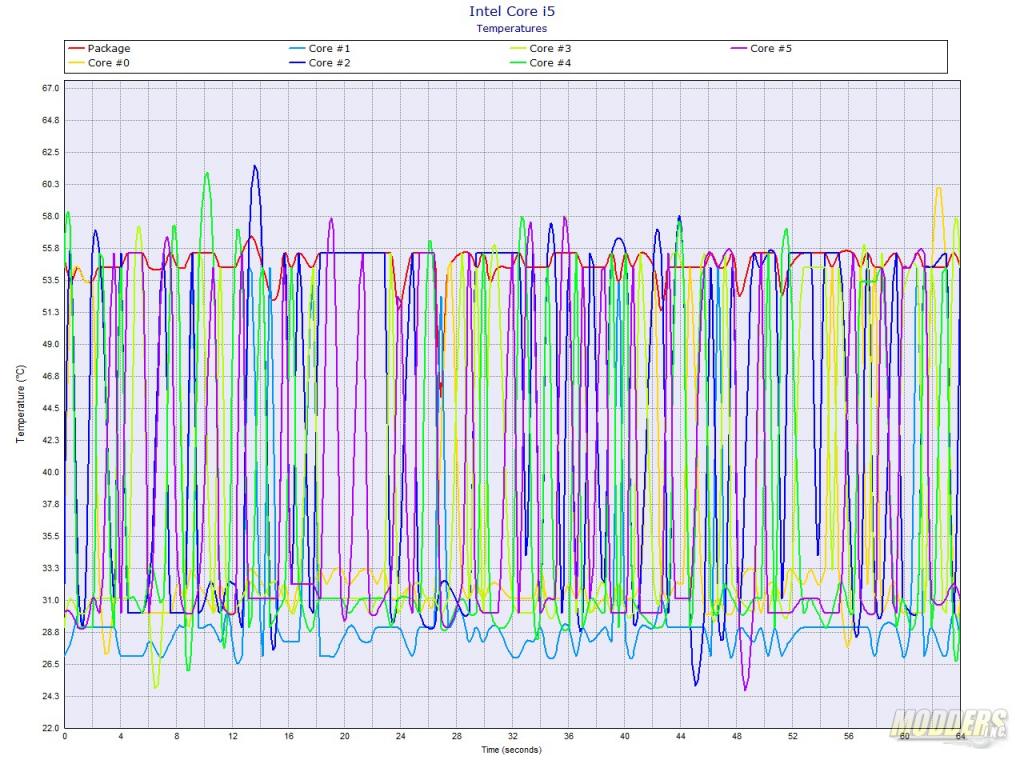Click the yellow Core #0 legend line marker
The image size is (1024, 768).
[76, 63]
